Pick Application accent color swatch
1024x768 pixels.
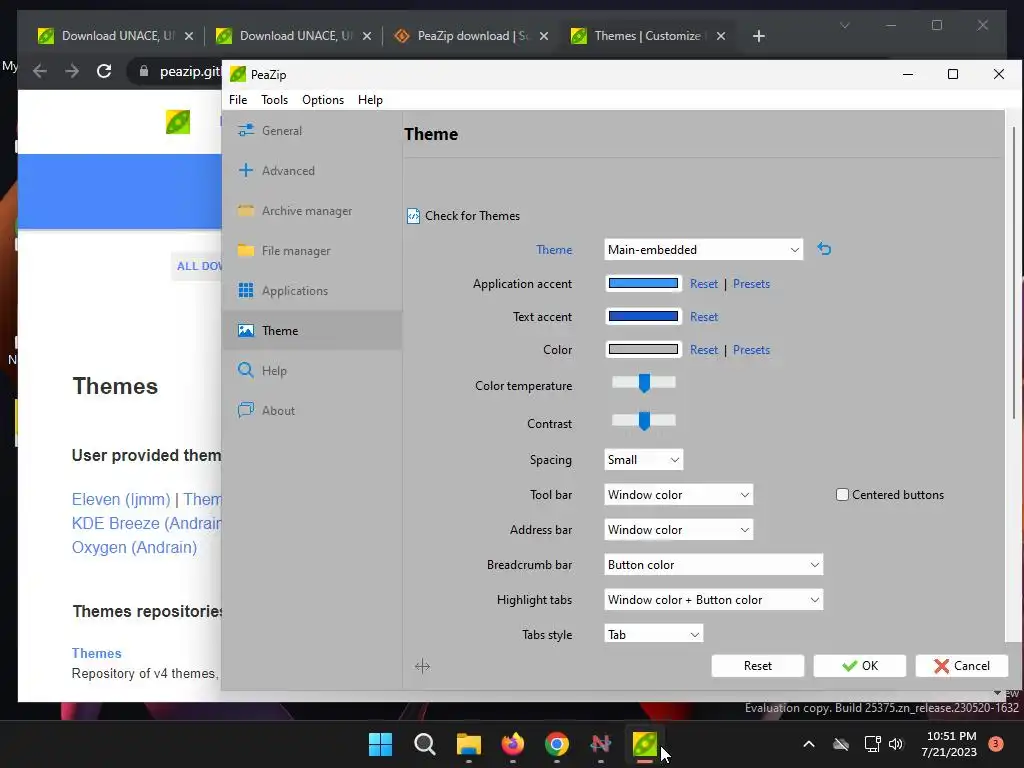pos(643,283)
